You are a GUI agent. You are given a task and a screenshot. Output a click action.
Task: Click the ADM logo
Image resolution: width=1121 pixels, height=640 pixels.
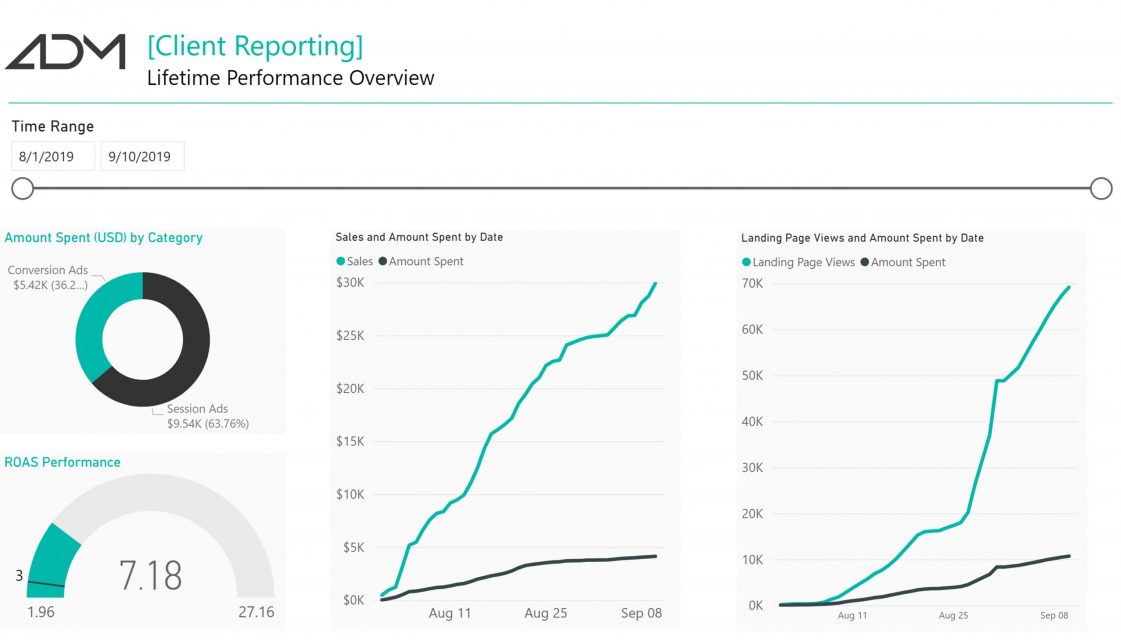tap(65, 52)
